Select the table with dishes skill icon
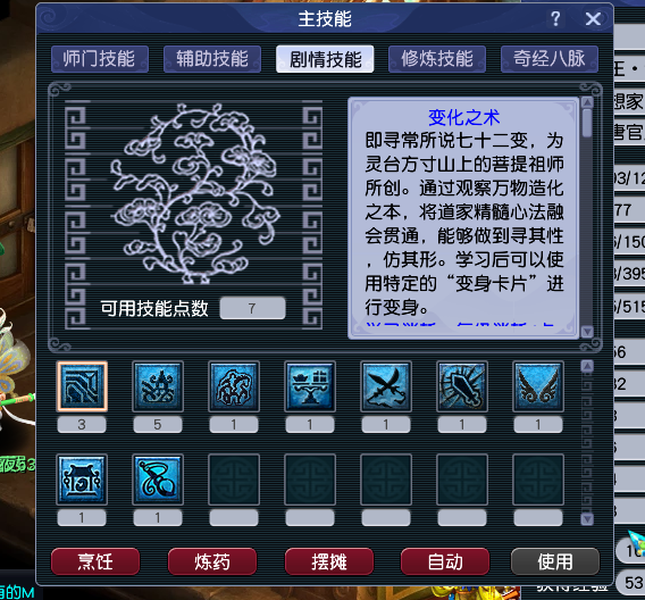 point(310,387)
